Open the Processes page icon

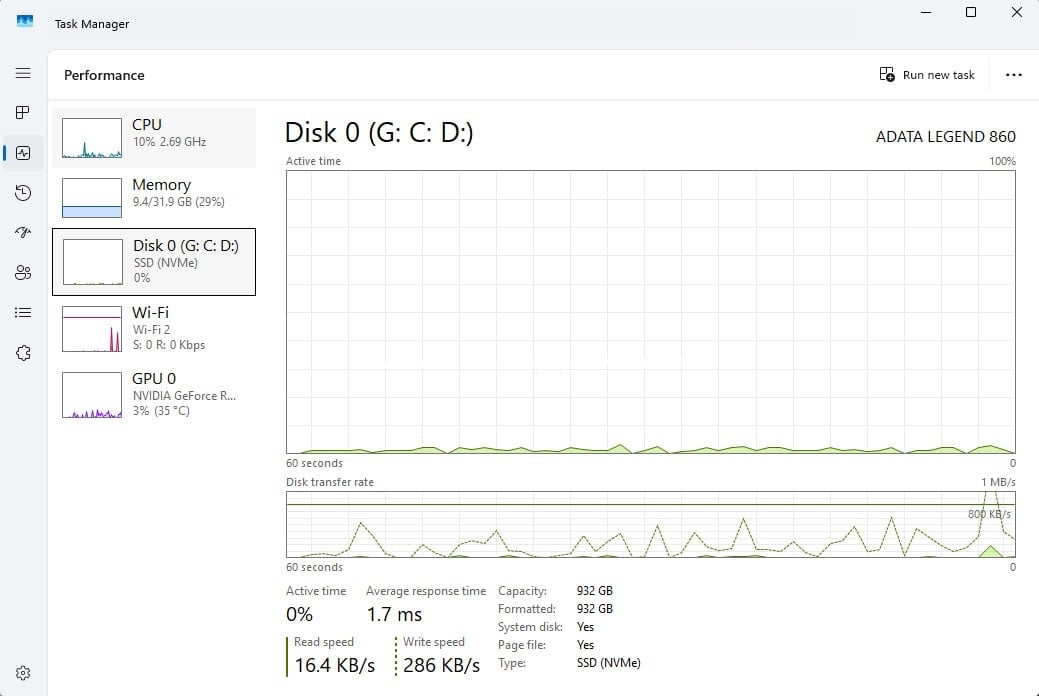(x=23, y=113)
